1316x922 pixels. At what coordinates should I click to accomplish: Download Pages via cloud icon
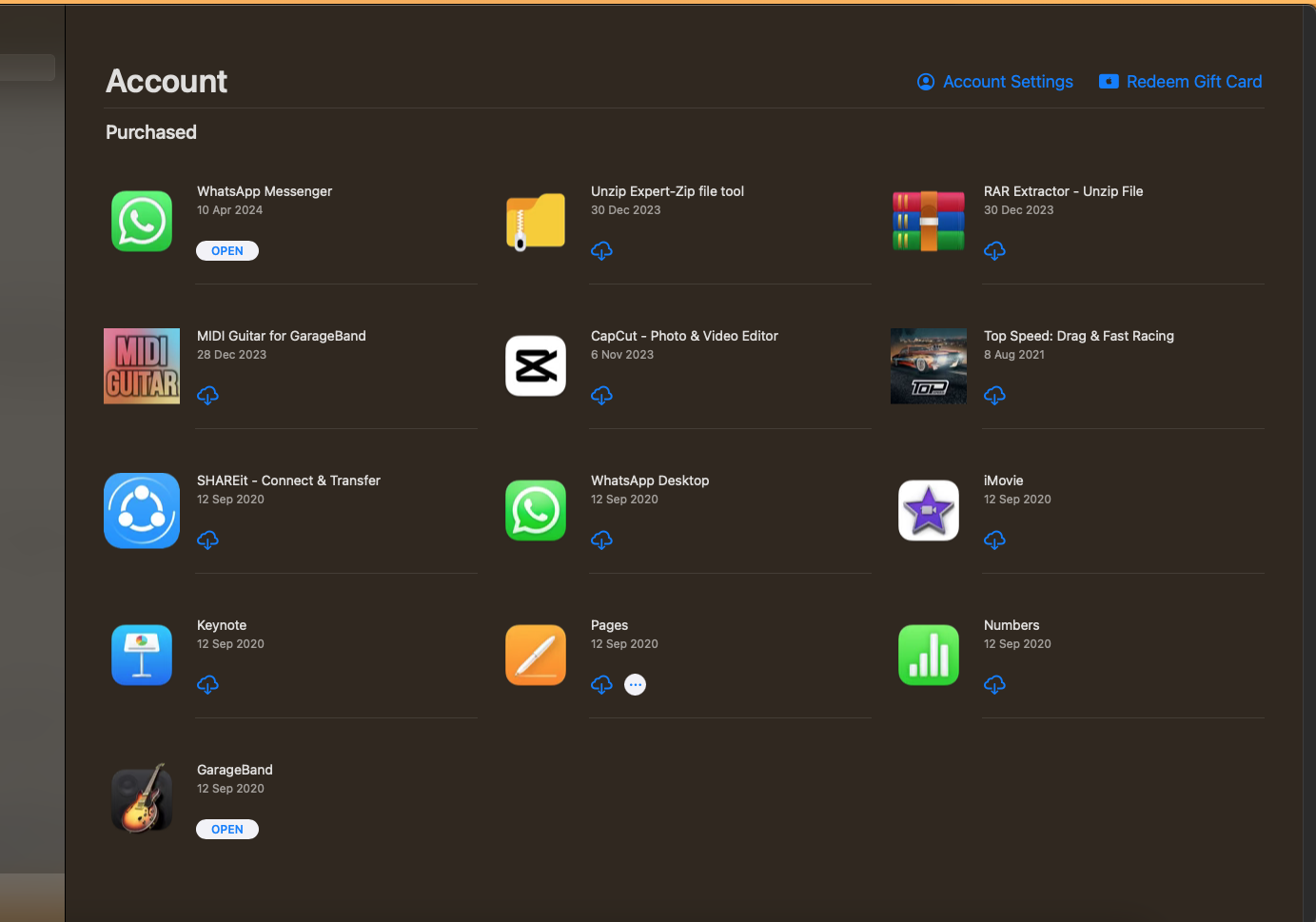601,685
